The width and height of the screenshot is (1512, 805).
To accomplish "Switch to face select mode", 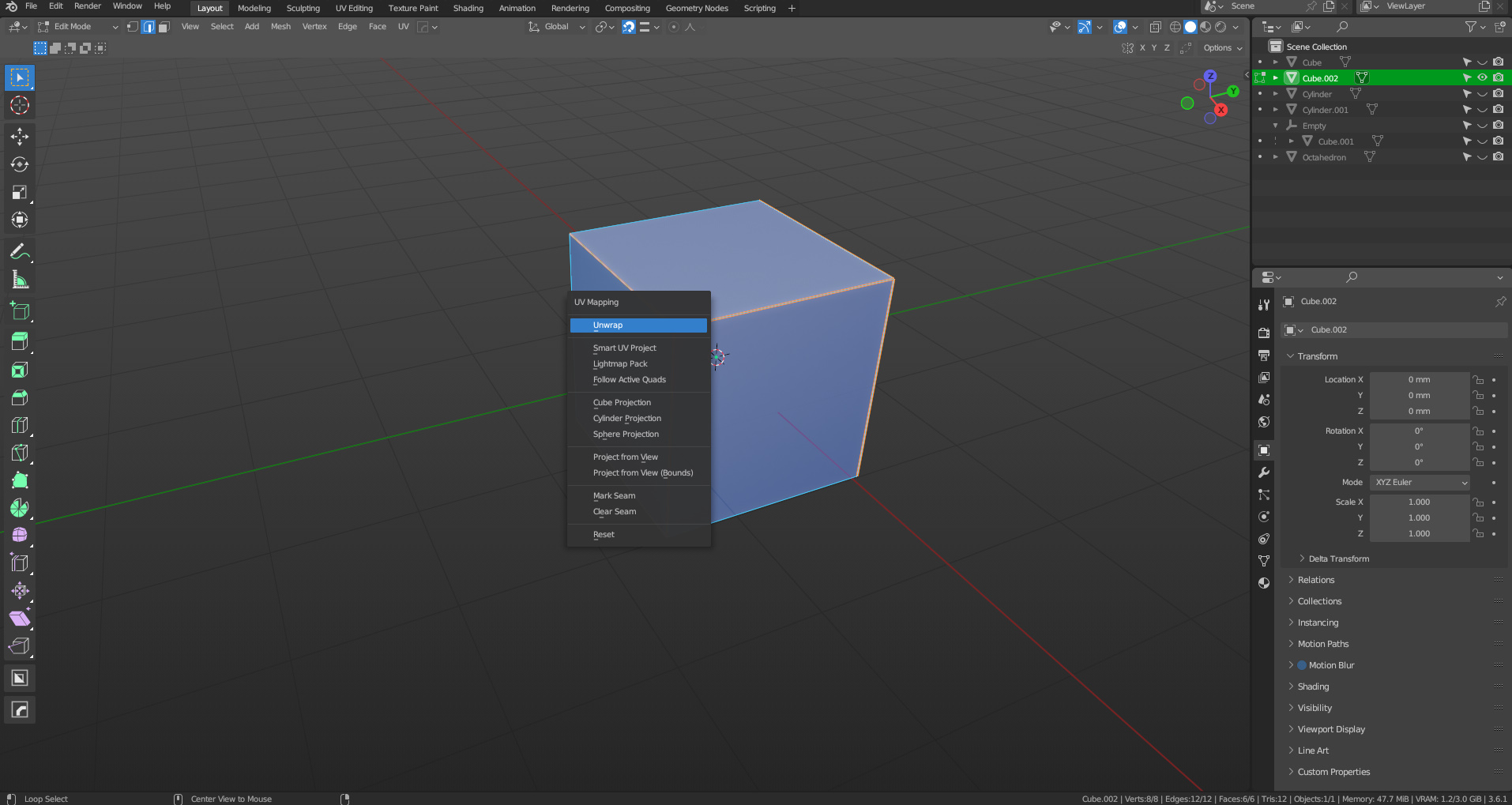I will (x=164, y=27).
